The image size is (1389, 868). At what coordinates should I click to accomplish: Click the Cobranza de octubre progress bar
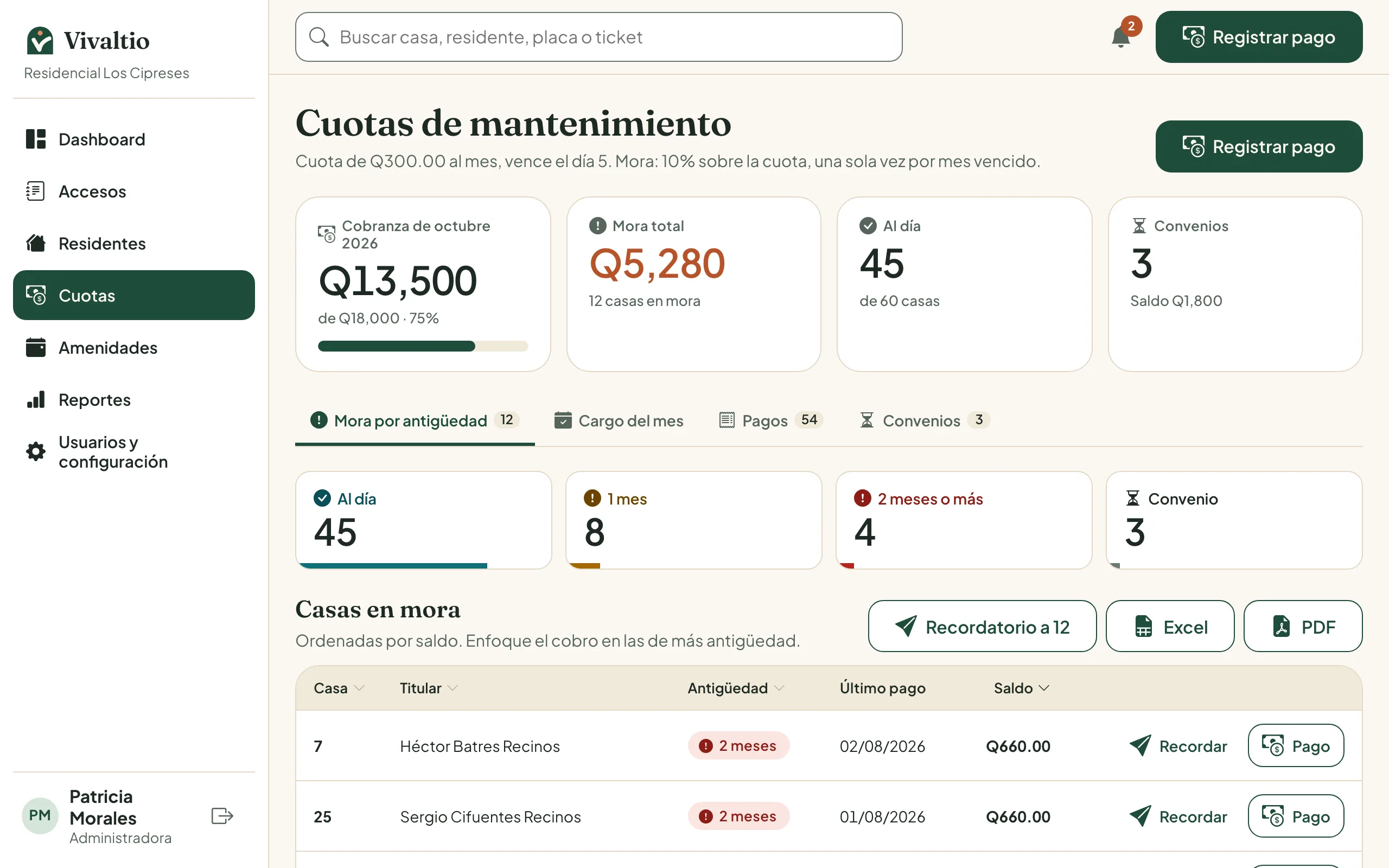pyautogui.click(x=423, y=346)
